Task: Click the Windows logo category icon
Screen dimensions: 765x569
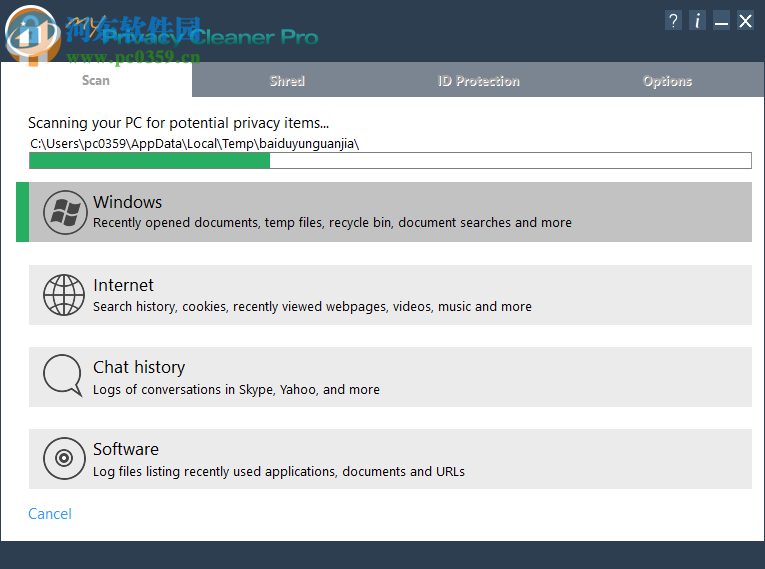Action: [x=65, y=212]
